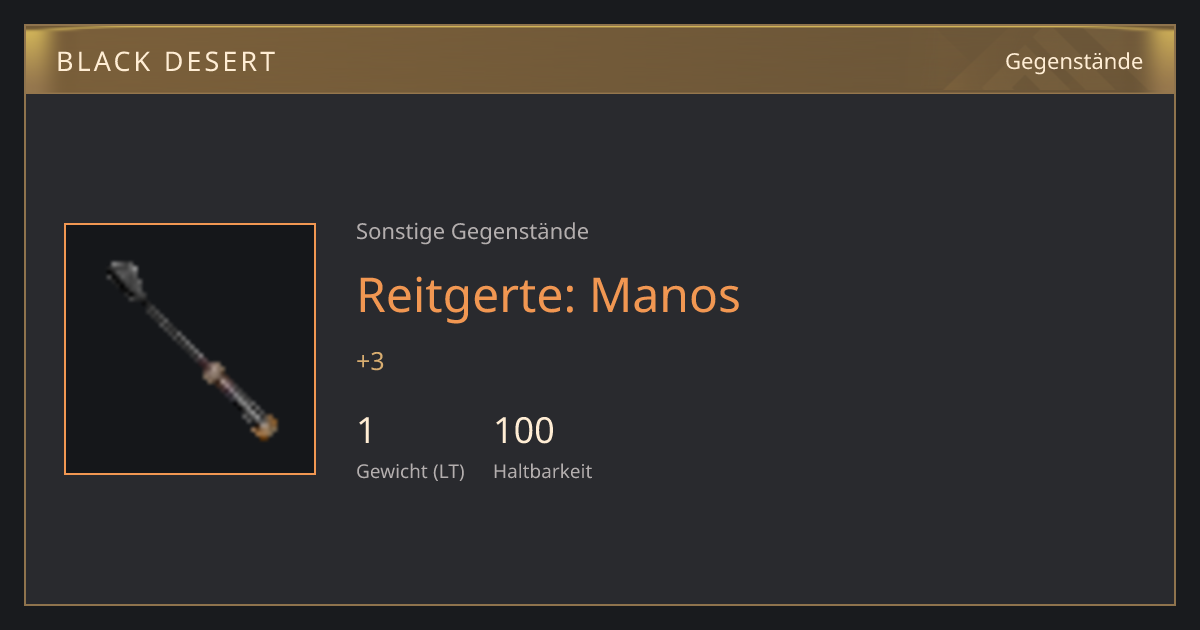Click the +3 enhancement level text
Image resolution: width=1200 pixels, height=630 pixels.
click(370, 361)
